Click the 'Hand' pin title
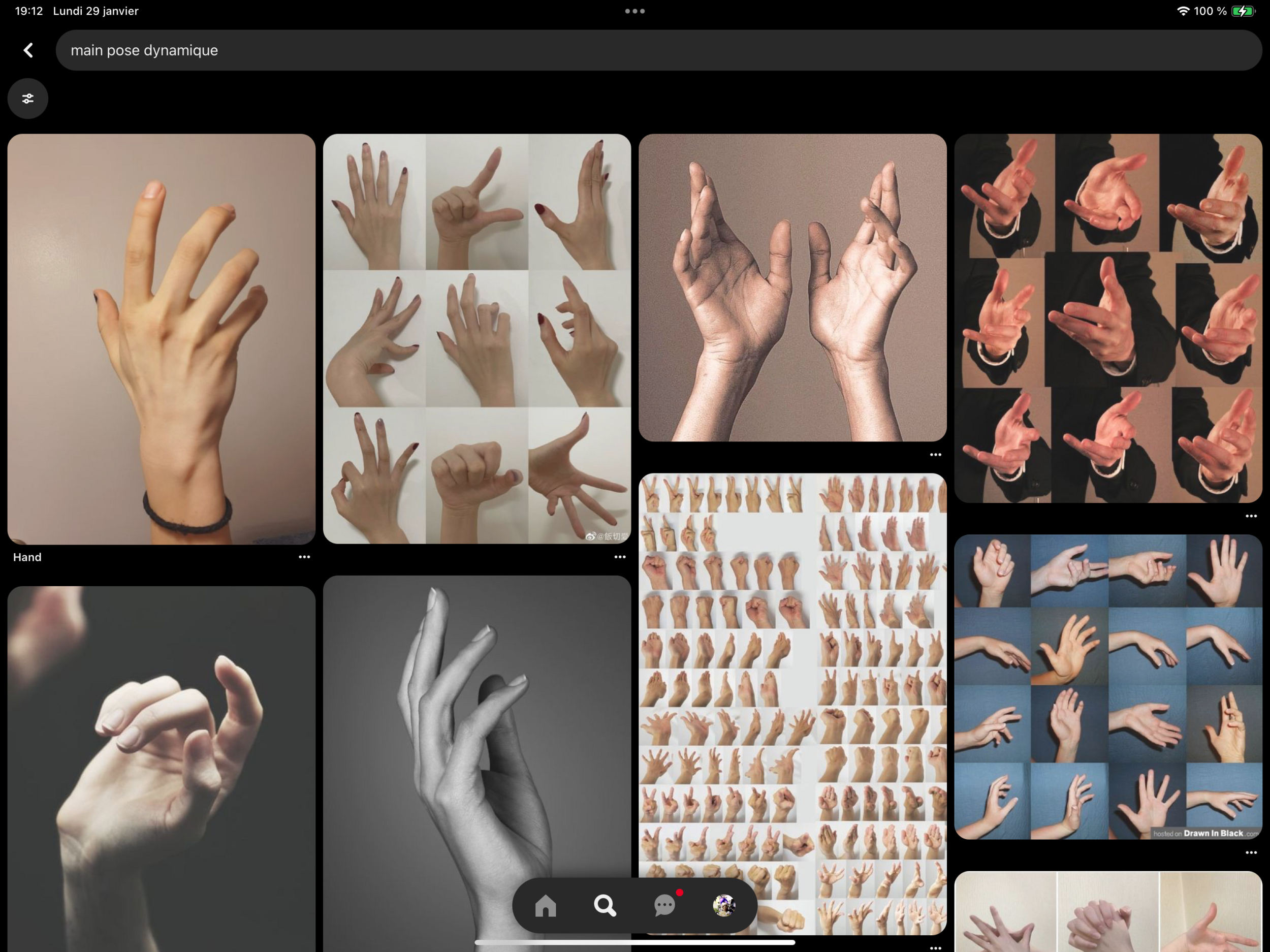The image size is (1270, 952). point(27,557)
